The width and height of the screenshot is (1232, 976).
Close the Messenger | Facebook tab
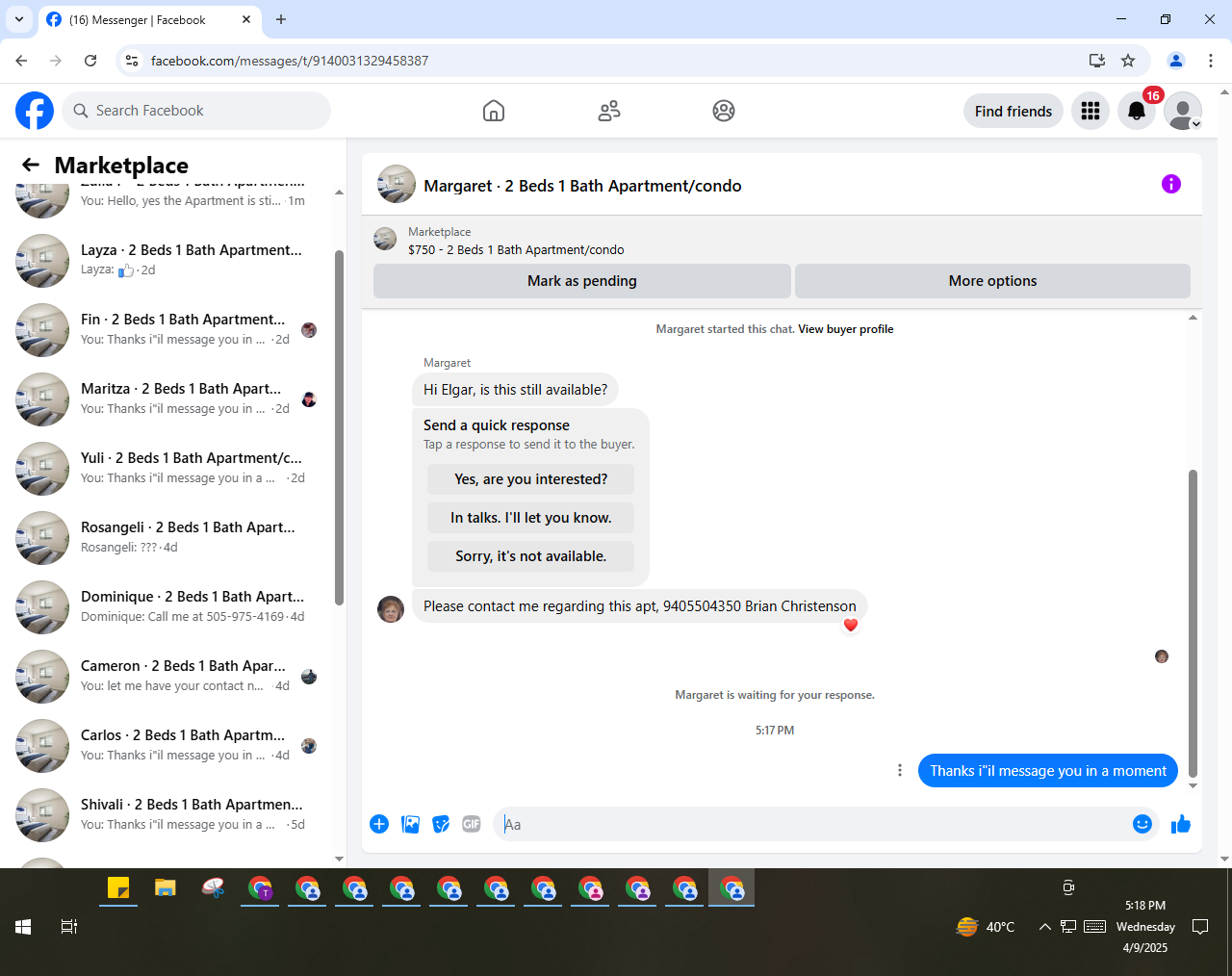pos(246,19)
